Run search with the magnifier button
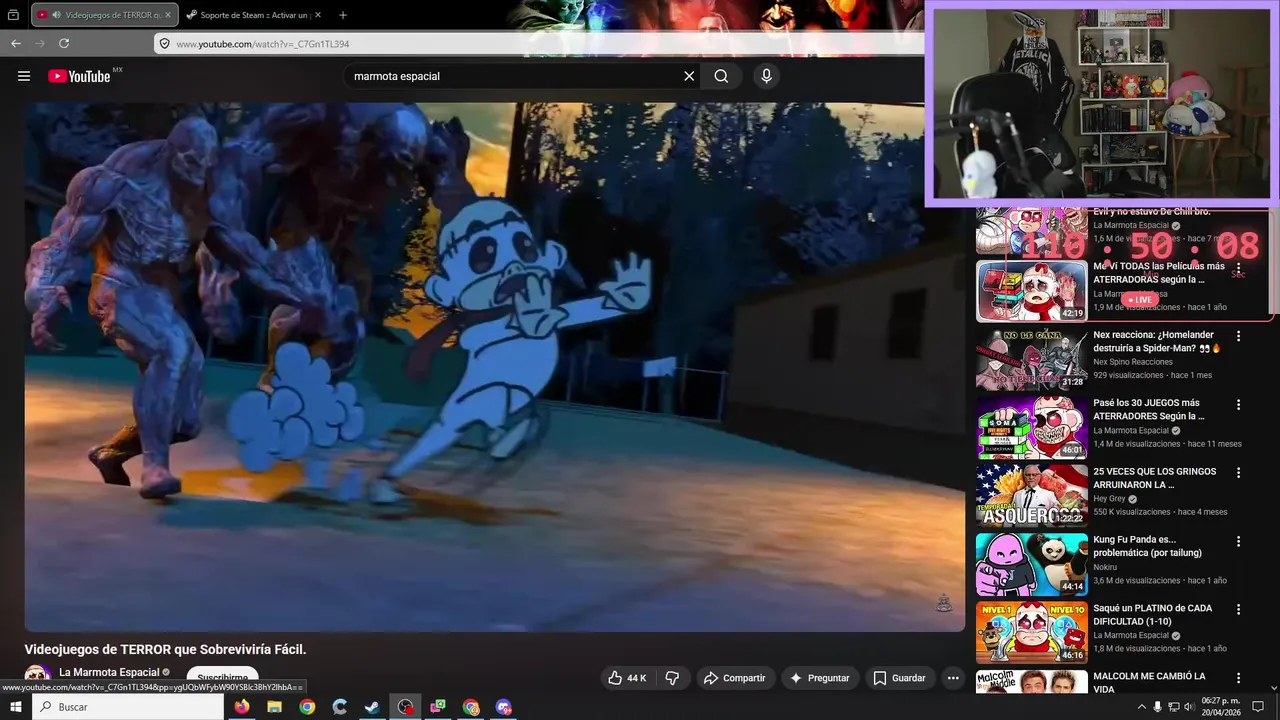 click(x=721, y=76)
